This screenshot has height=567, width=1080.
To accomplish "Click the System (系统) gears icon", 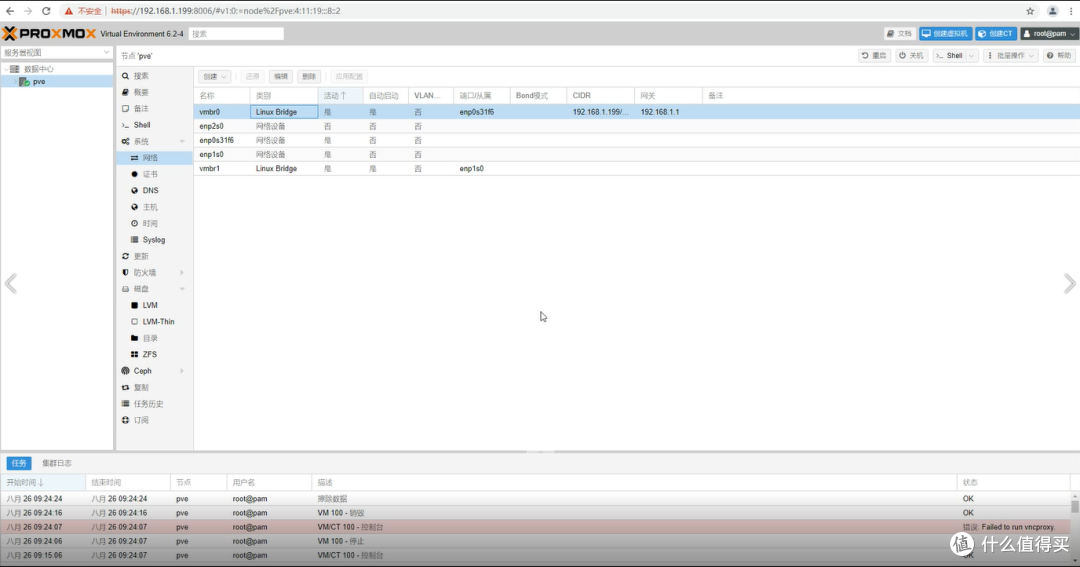I will click(125, 141).
